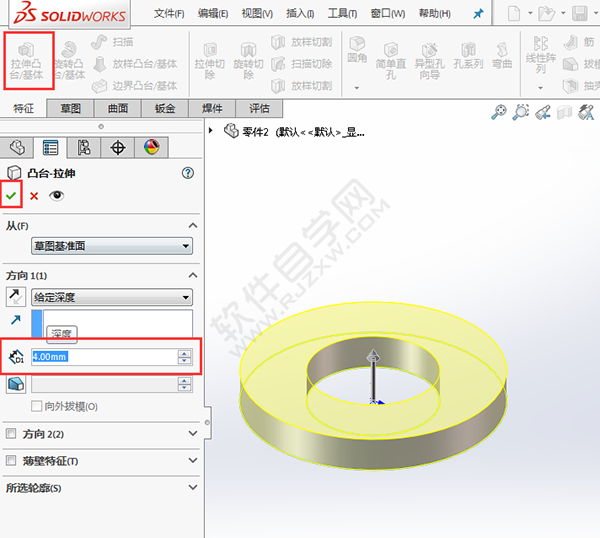Expand the Direction 2 section chevron
The height and width of the screenshot is (538, 600).
click(193, 434)
